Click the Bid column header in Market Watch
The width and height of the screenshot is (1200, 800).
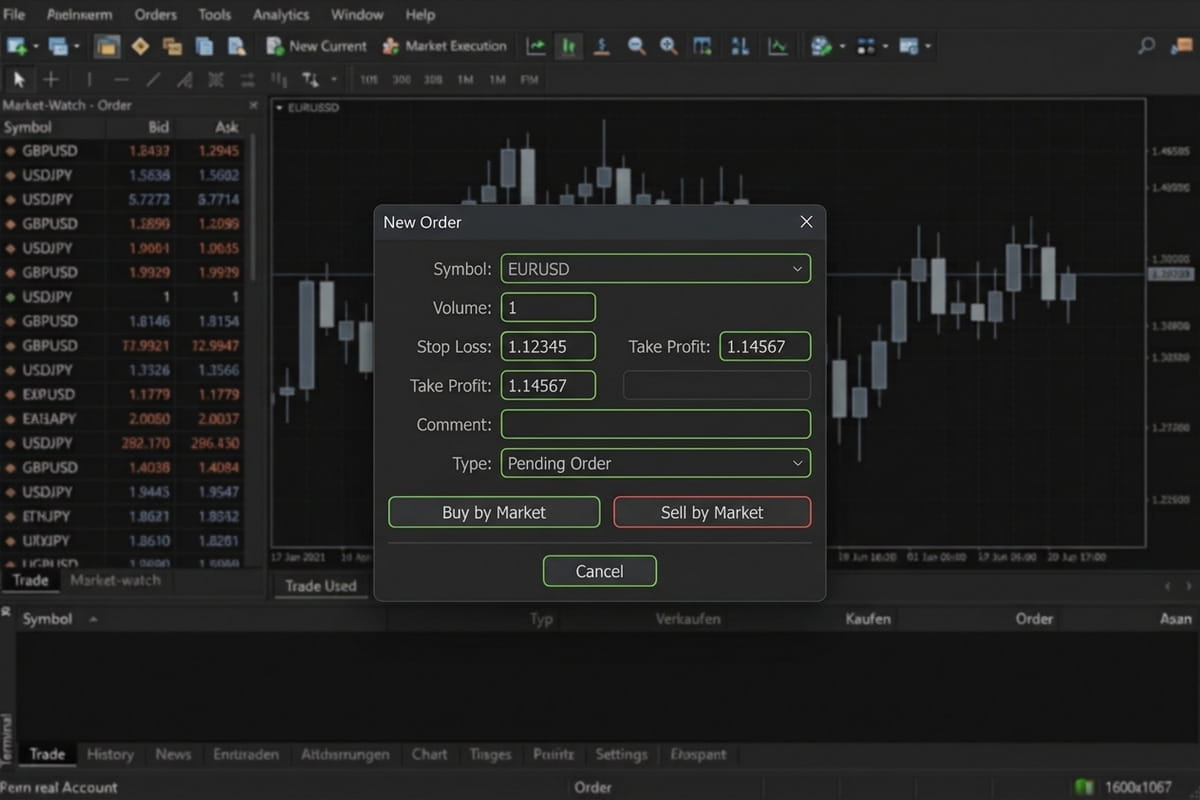point(159,127)
